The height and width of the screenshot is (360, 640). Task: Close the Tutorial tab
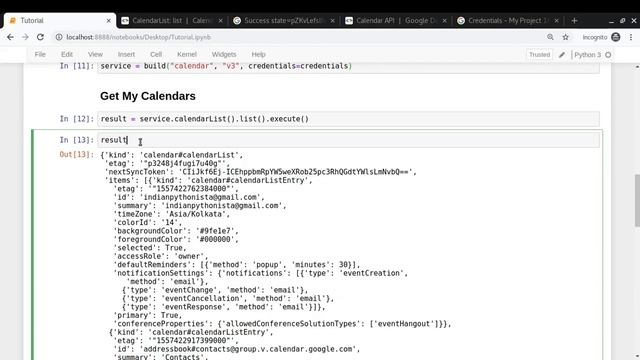pos(109,20)
